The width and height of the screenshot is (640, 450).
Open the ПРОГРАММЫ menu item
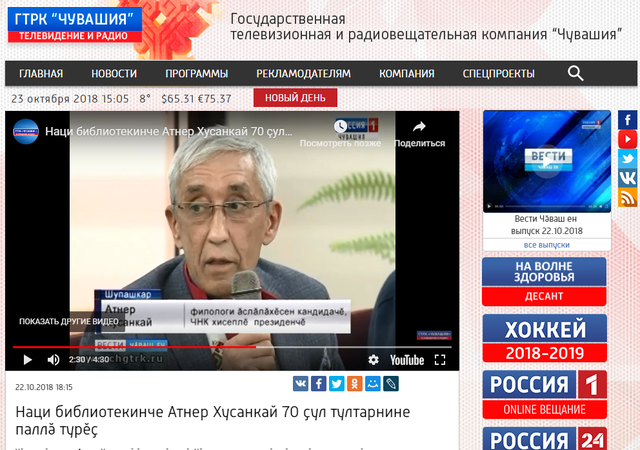point(196,74)
